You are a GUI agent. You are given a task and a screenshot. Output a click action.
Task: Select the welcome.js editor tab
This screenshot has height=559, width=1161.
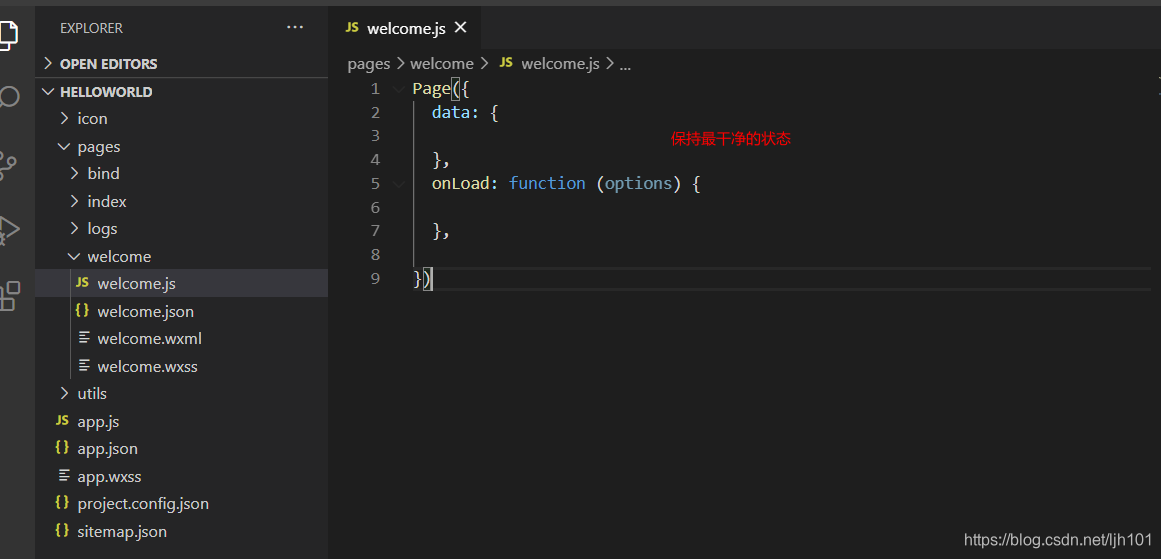pos(406,28)
